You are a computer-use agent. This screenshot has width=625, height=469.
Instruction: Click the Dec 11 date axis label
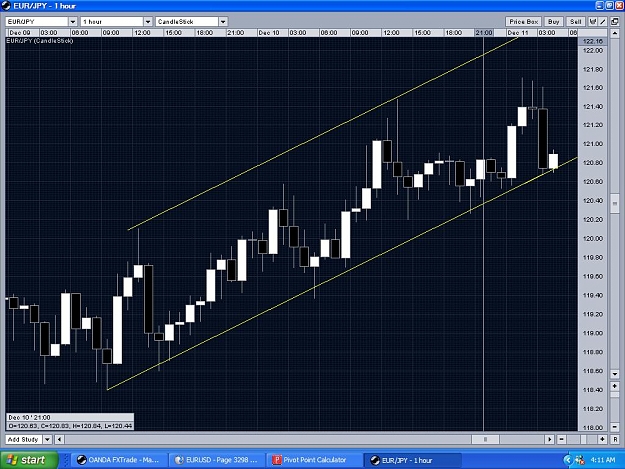tap(517, 33)
